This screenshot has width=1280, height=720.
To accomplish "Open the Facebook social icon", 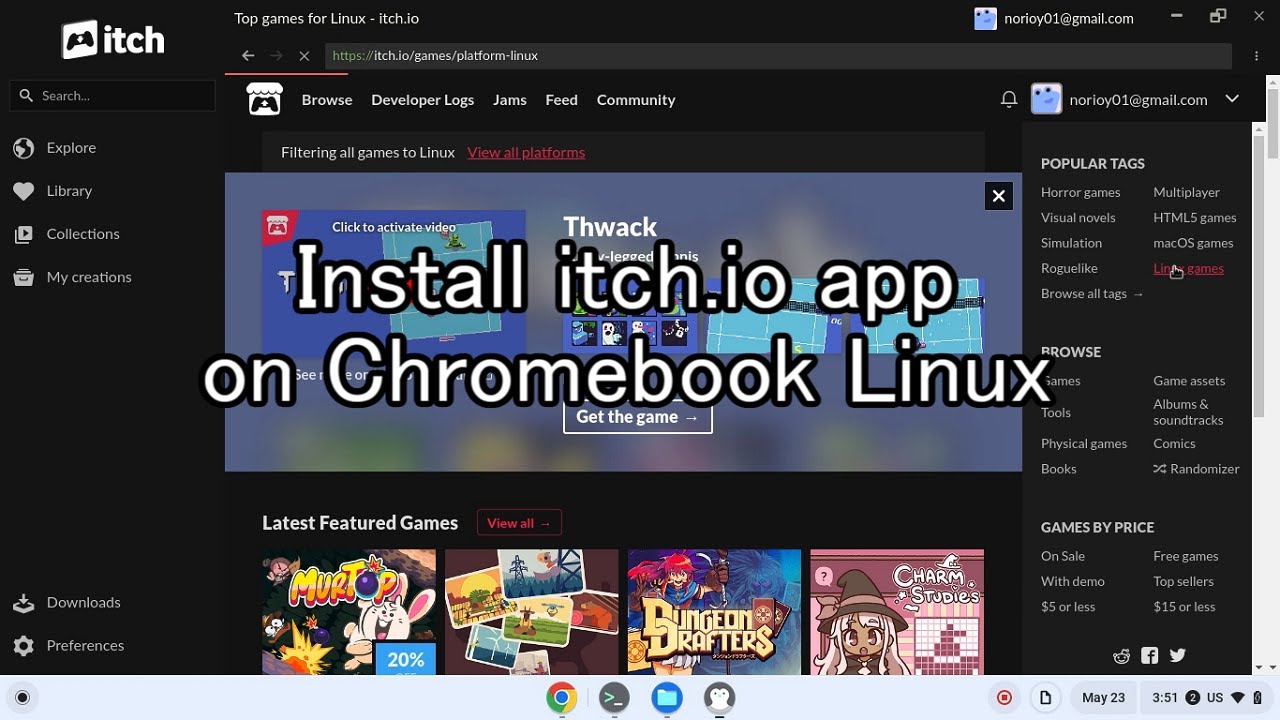I will 1150,656.
